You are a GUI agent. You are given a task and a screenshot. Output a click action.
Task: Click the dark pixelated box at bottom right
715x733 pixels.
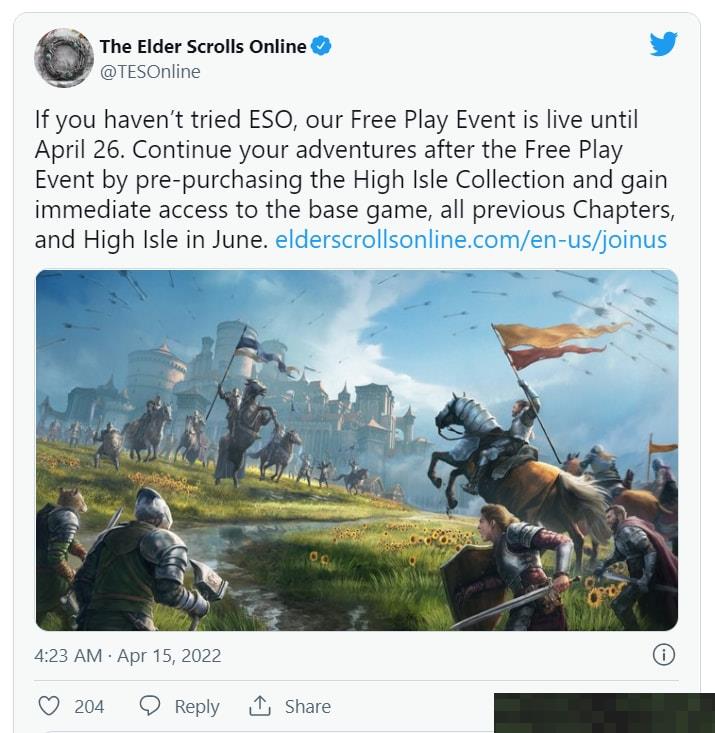click(604, 713)
